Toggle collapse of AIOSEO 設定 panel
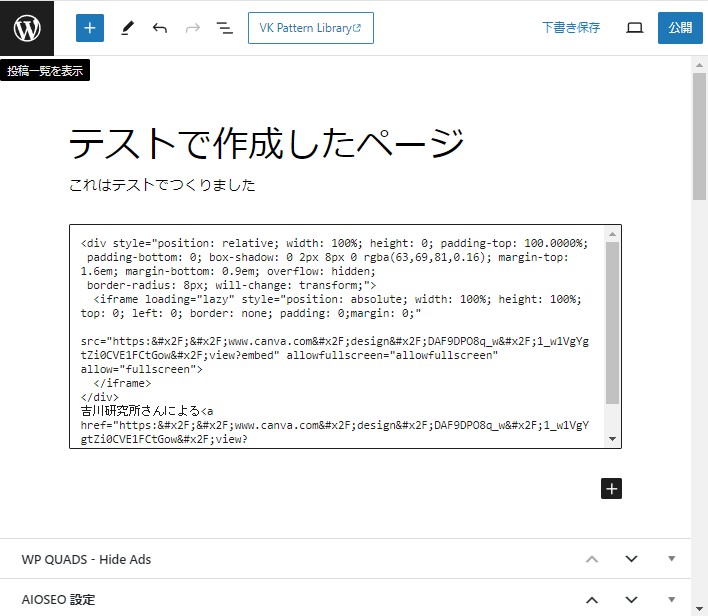The width and height of the screenshot is (708, 616). coord(672,600)
